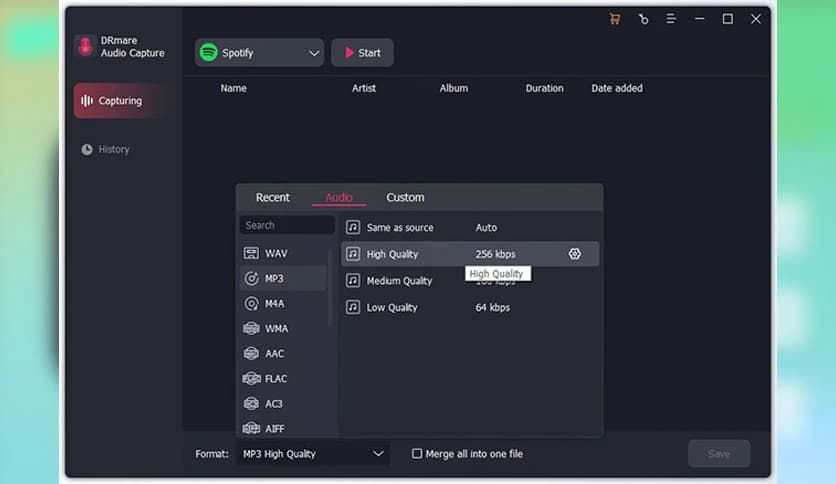Screen dimensions: 836x484
Task: Open the High Quality settings gear
Action: tap(574, 254)
